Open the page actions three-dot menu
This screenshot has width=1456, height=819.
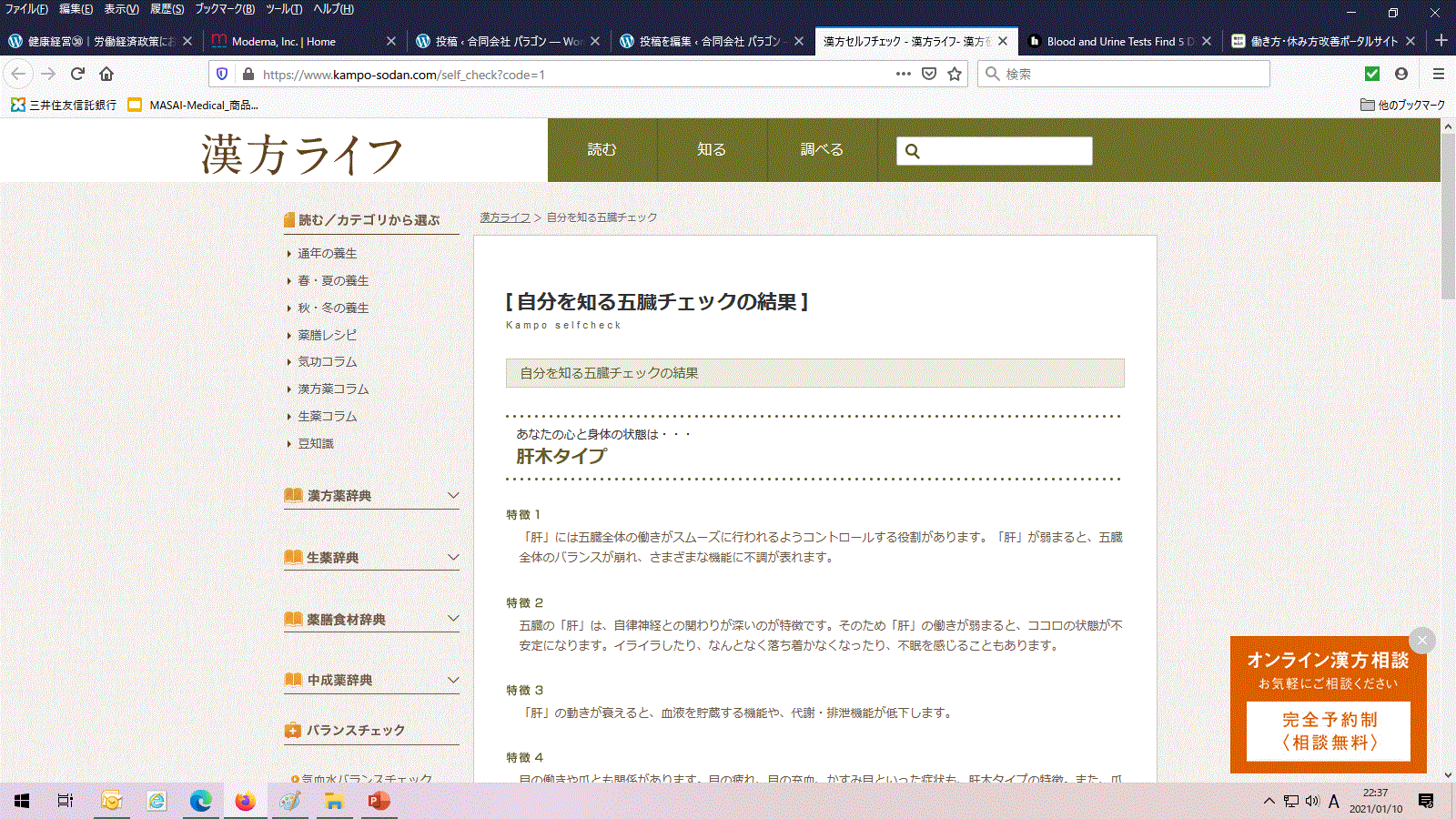903,74
